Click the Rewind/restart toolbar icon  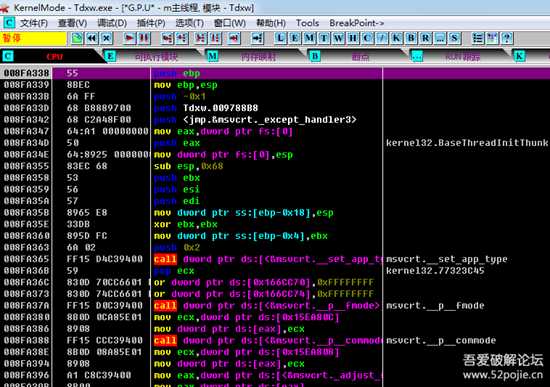(92, 38)
